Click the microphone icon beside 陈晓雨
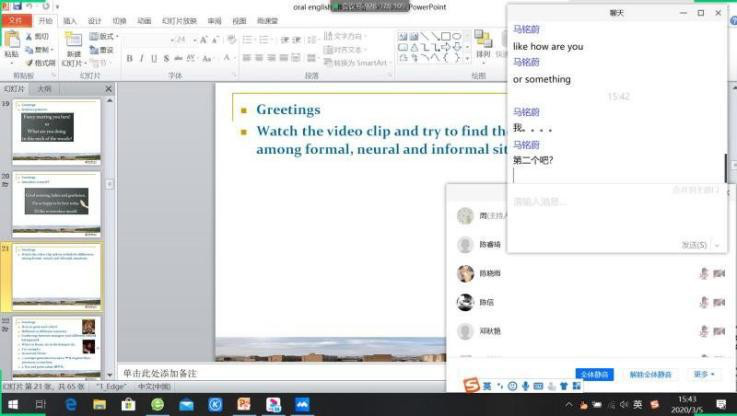737x416 pixels. click(x=703, y=274)
